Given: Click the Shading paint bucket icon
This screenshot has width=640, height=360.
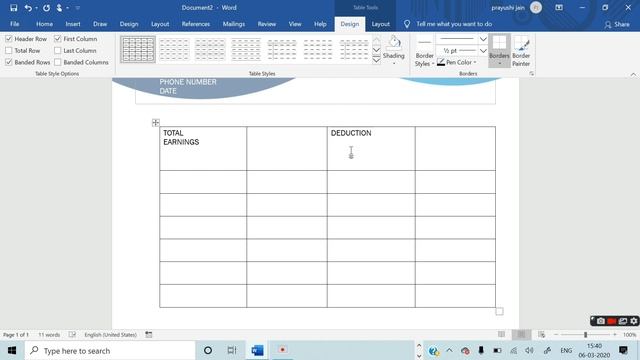Looking at the screenshot, I should pos(394,42).
